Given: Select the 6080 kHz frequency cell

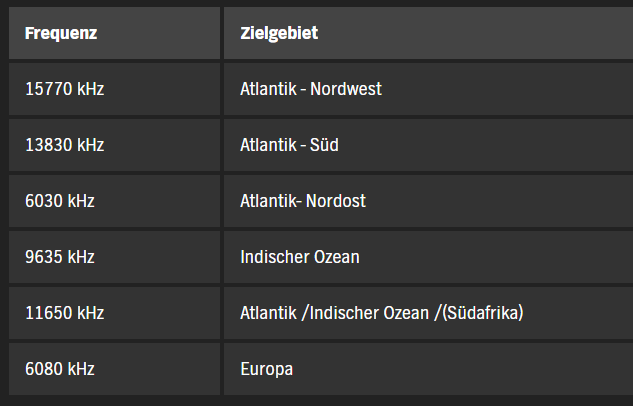Looking at the screenshot, I should 60,369.
